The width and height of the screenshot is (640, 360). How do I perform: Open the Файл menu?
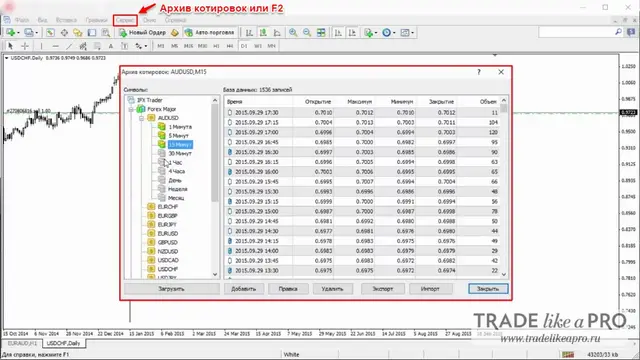coord(22,20)
